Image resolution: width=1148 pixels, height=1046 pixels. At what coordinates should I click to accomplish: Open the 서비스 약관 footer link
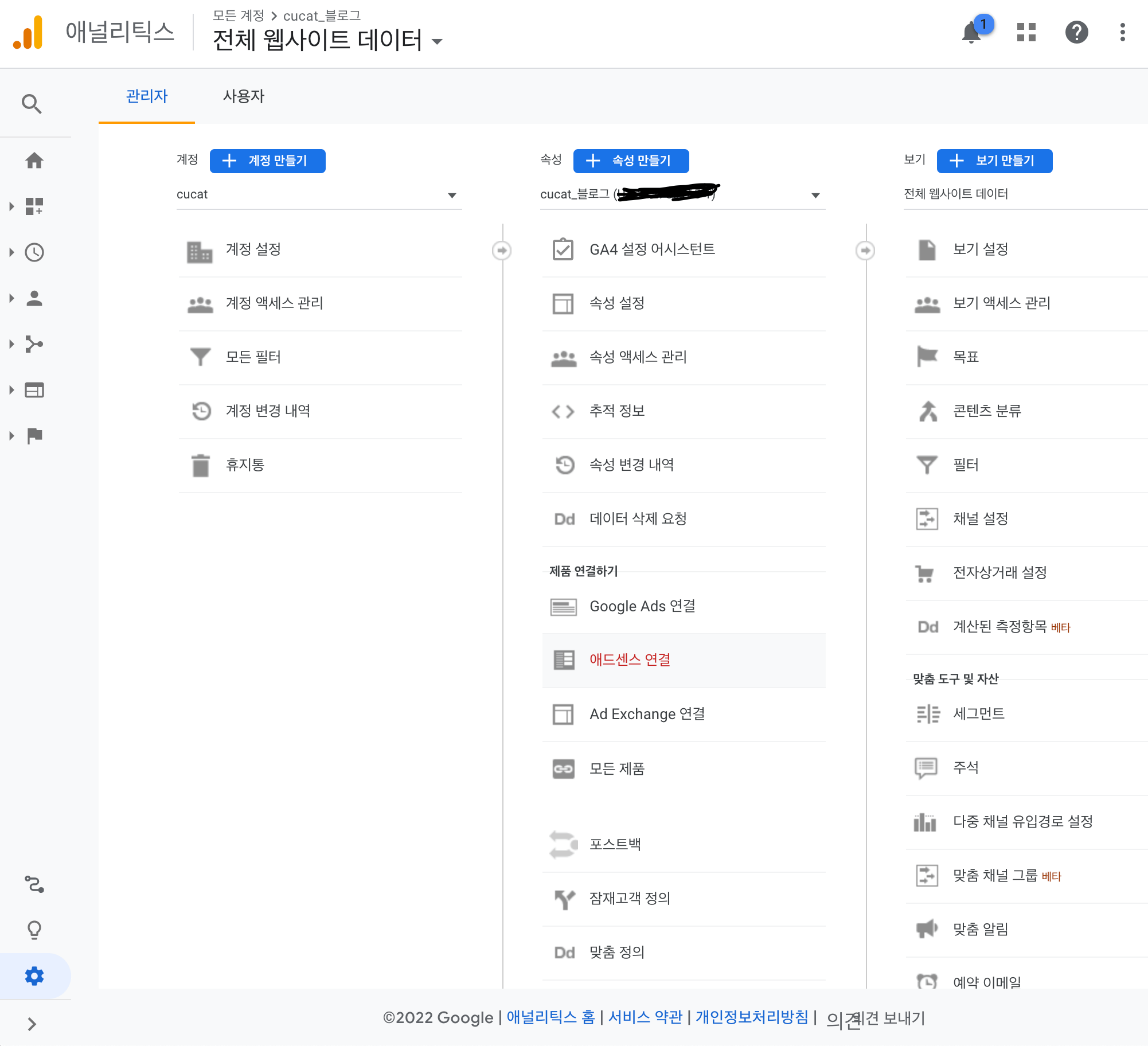(x=645, y=1017)
